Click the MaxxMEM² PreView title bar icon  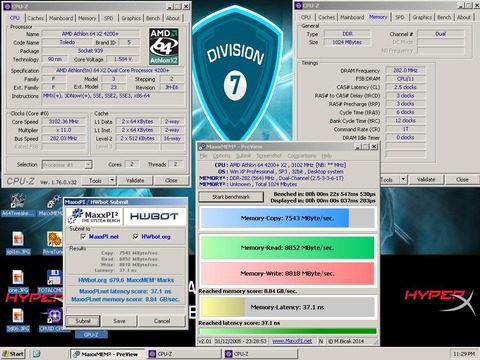pyautogui.click(x=201, y=147)
